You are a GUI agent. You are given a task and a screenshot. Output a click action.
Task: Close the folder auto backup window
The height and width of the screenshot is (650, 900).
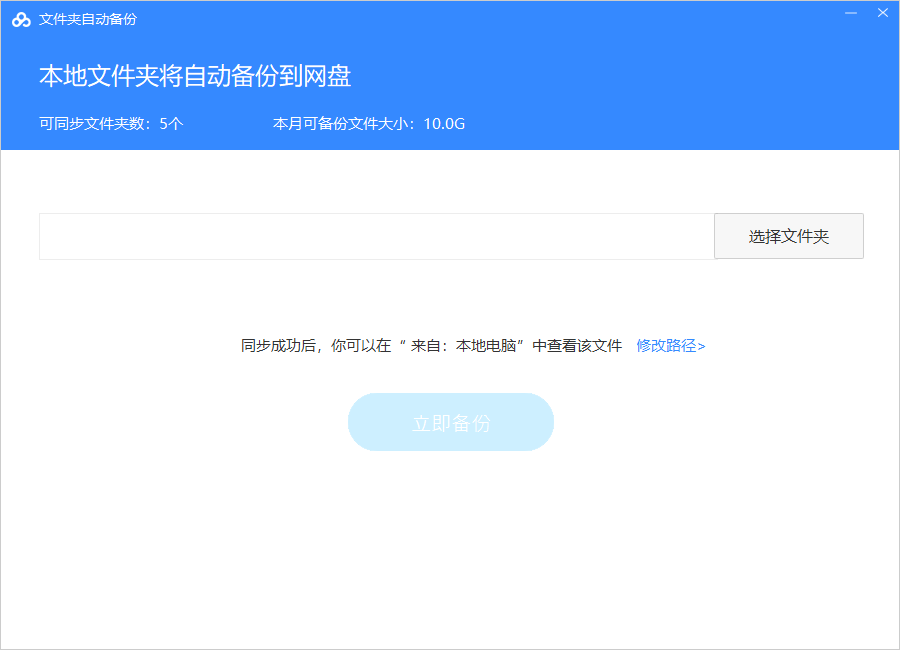(x=883, y=13)
